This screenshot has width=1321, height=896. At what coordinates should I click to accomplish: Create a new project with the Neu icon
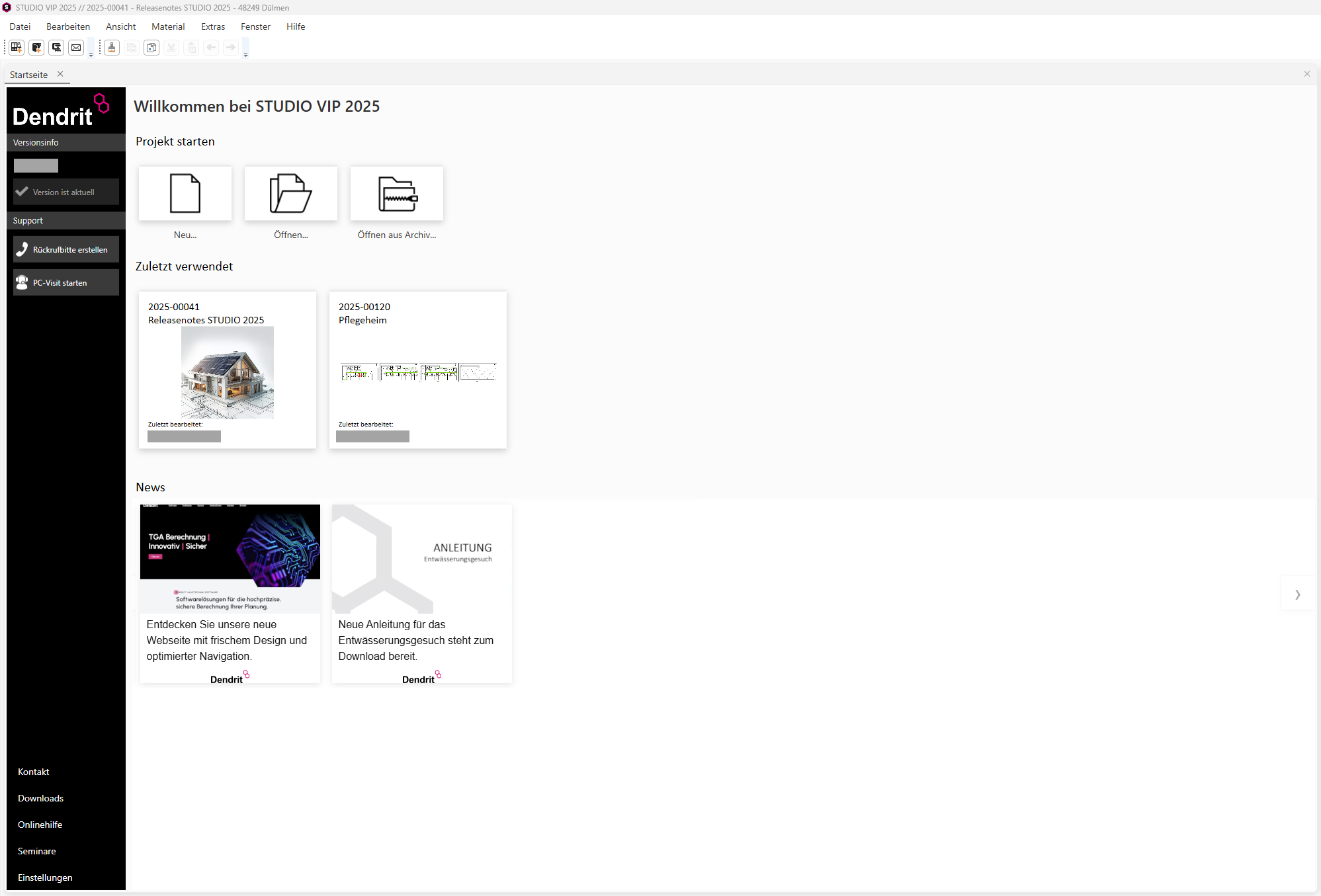tap(185, 193)
